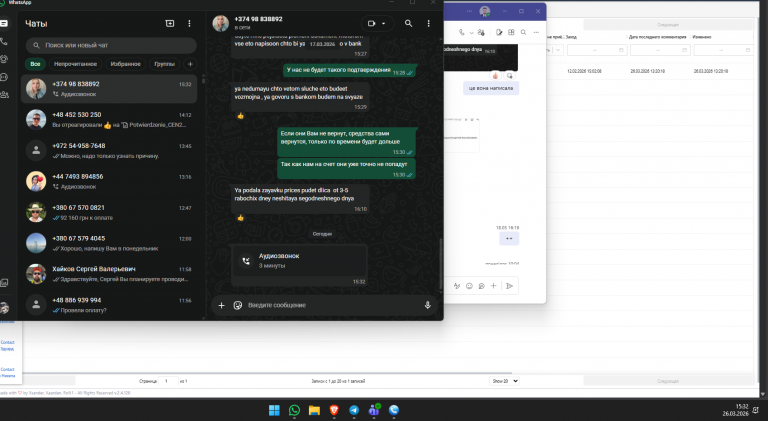Open the attach plus menu in WhatsApp message bar

221,305
